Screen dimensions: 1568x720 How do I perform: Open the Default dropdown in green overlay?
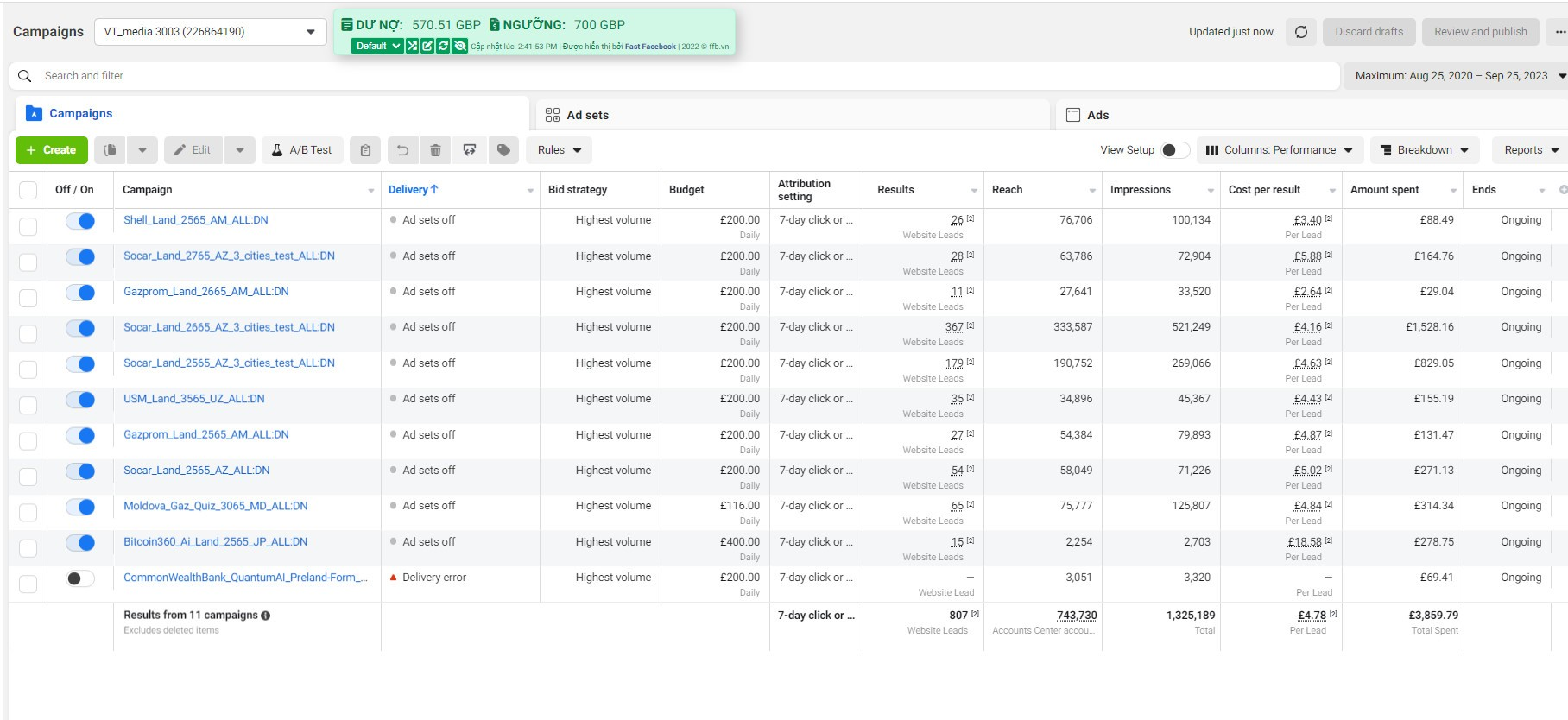coord(377,46)
